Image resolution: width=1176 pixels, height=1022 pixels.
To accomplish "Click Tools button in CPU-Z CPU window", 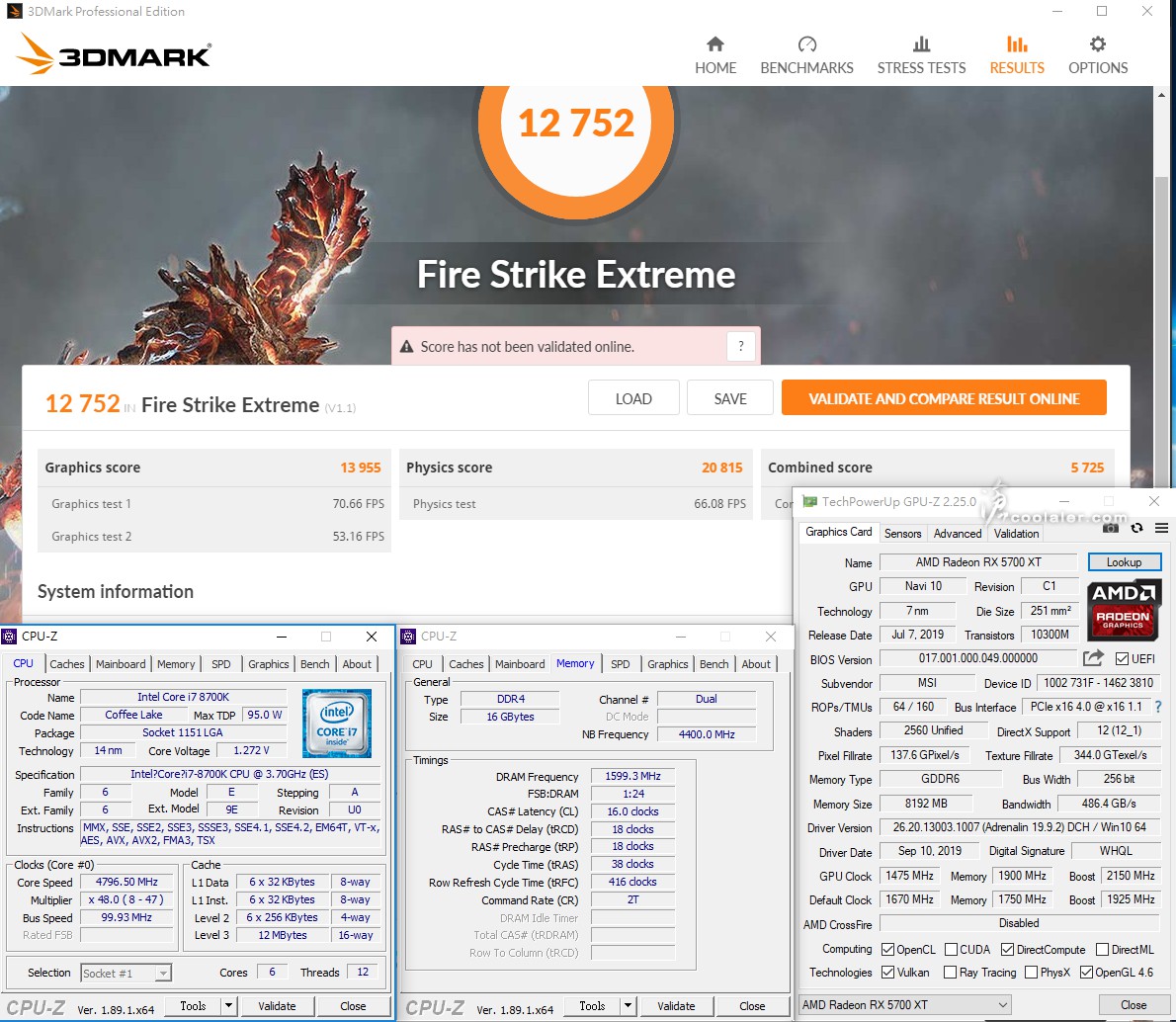I will (193, 1005).
